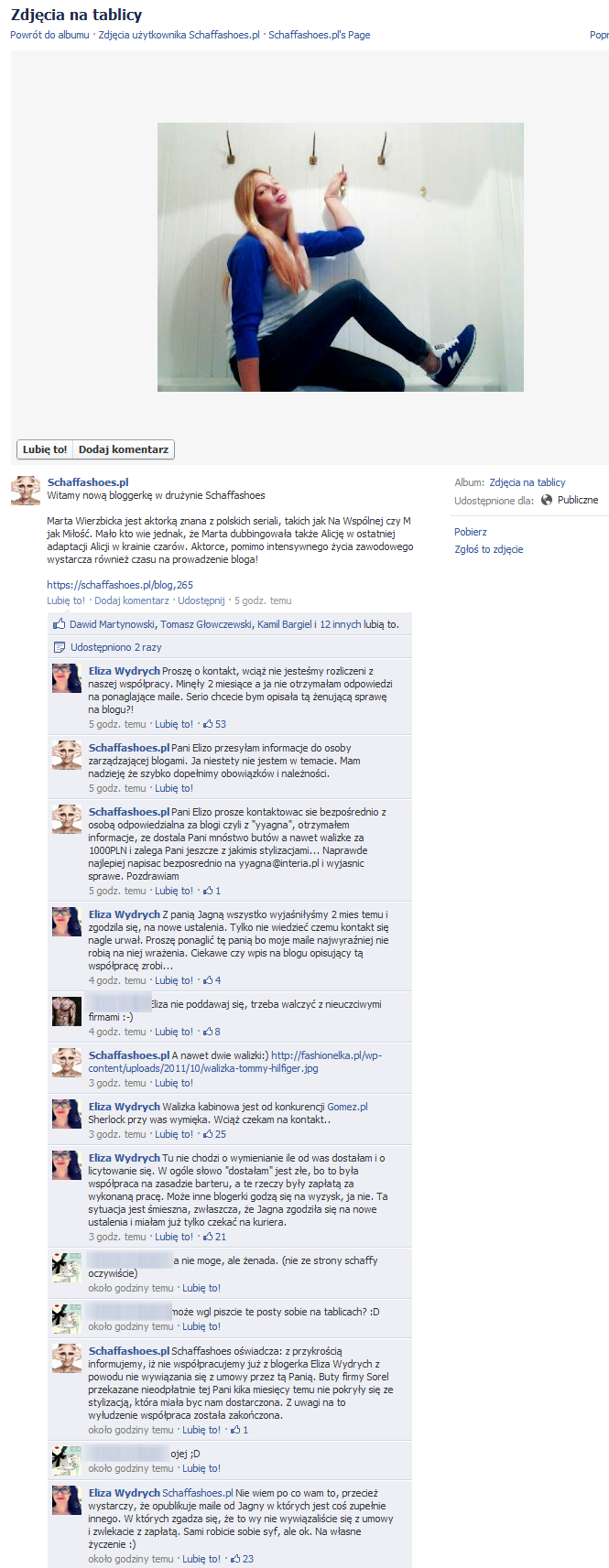Image resolution: width=609 pixels, height=1568 pixels.
Task: Download photo using the Pobierz link
Action: pos(471,532)
